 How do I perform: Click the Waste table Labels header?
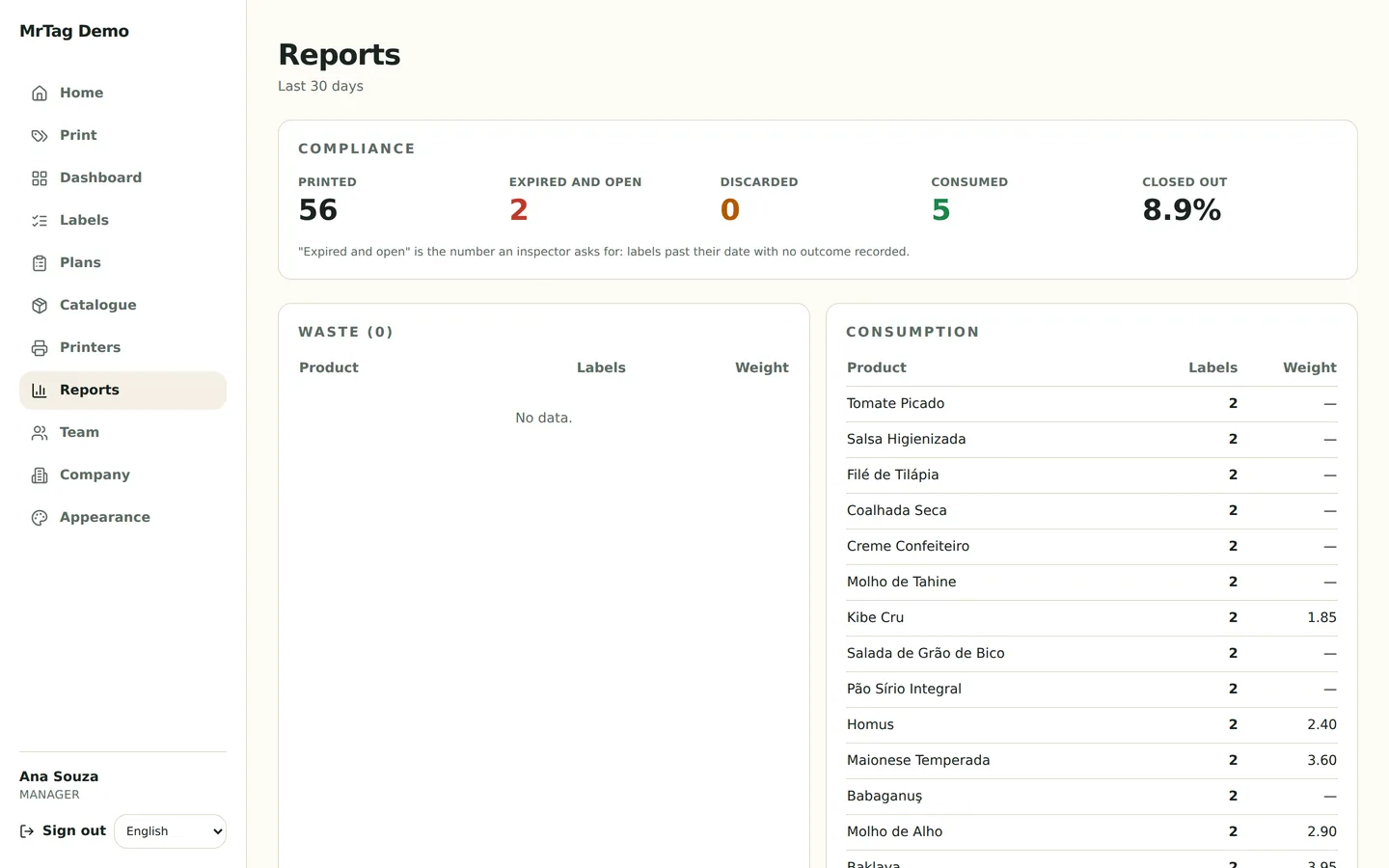601,367
